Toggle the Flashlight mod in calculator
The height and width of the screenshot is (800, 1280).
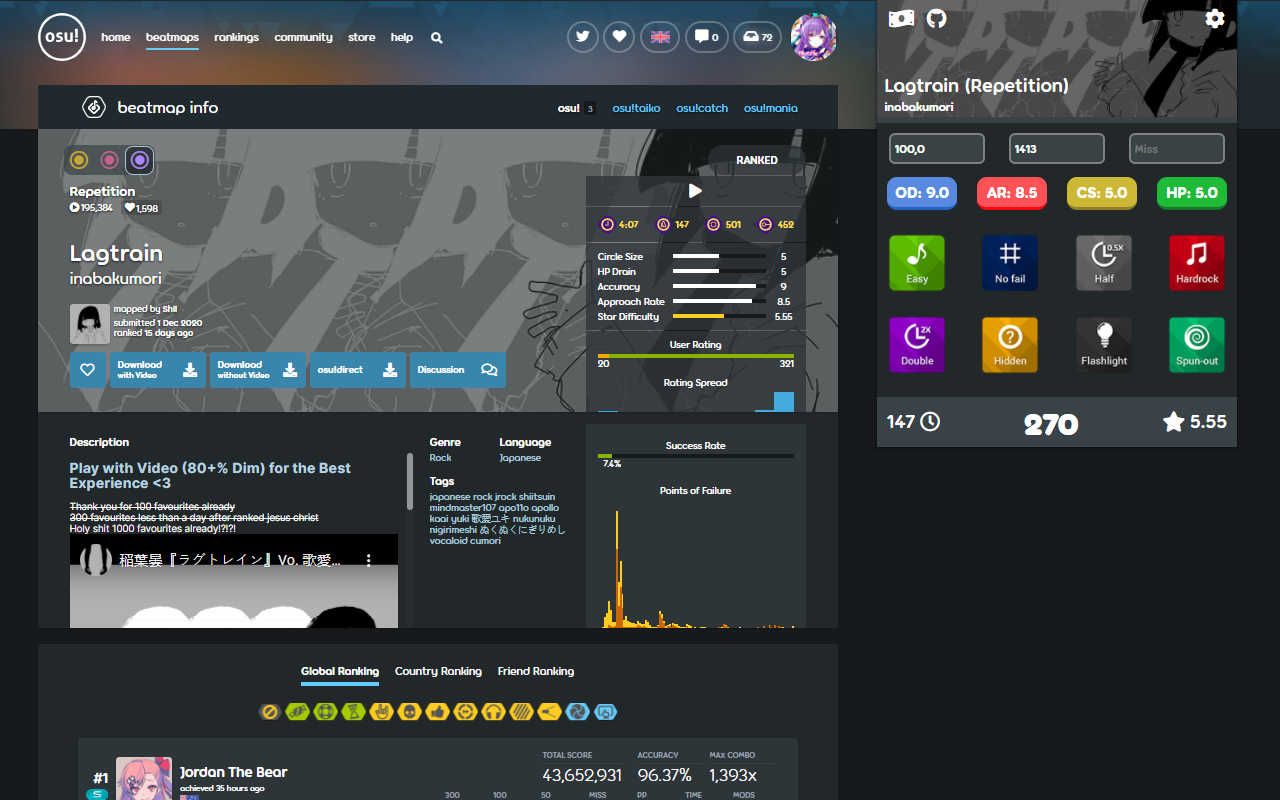click(x=1104, y=345)
